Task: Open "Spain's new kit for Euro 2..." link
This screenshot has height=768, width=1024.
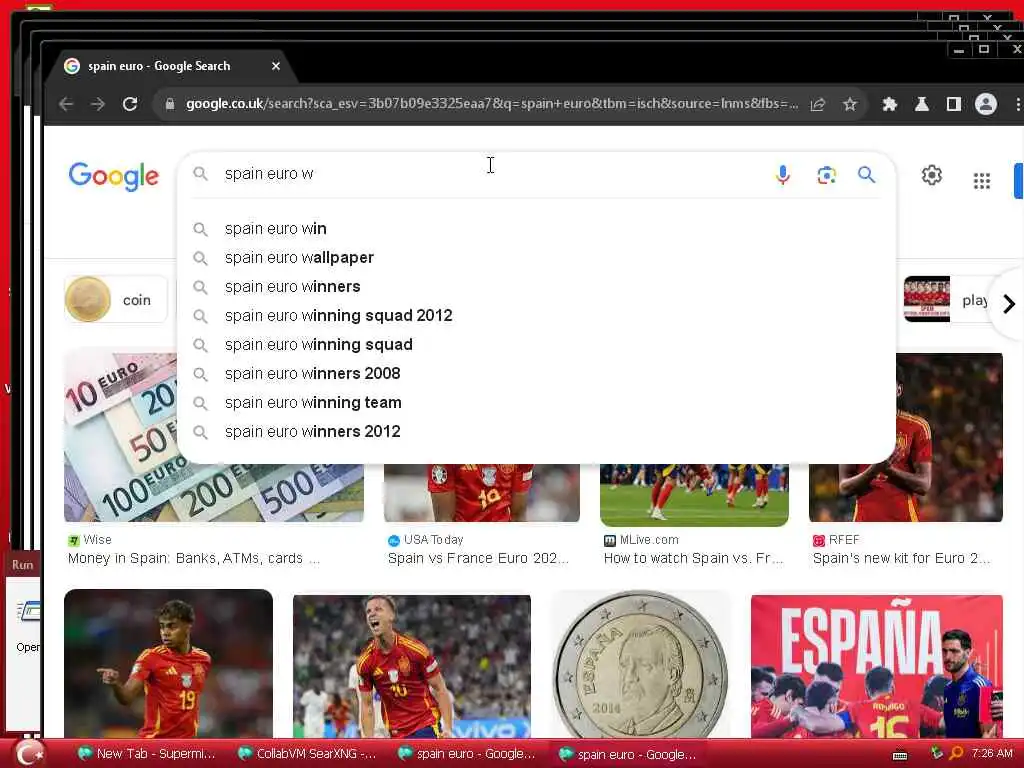Action: [x=901, y=558]
